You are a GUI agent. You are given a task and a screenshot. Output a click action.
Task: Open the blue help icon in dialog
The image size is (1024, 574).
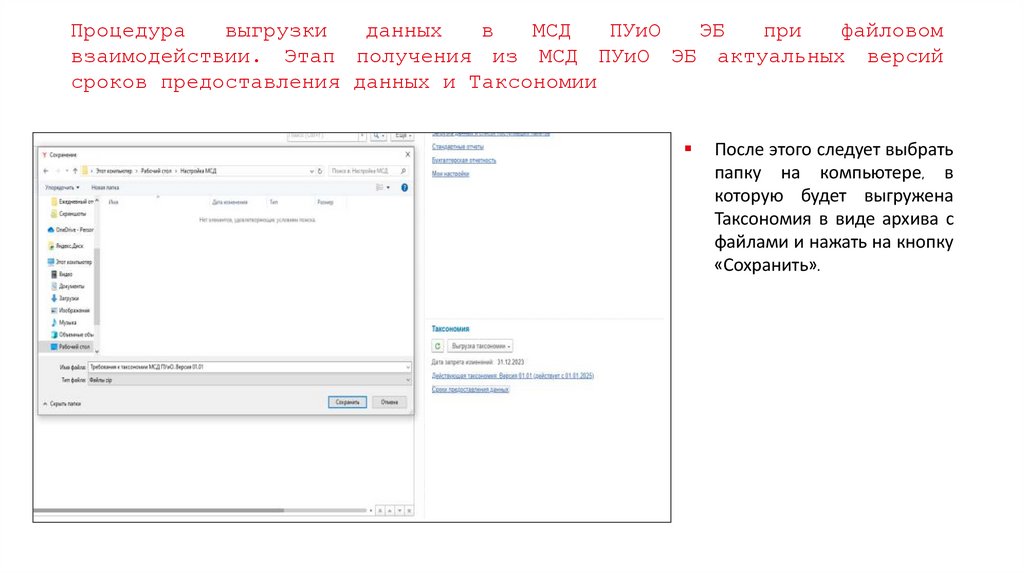(x=404, y=187)
